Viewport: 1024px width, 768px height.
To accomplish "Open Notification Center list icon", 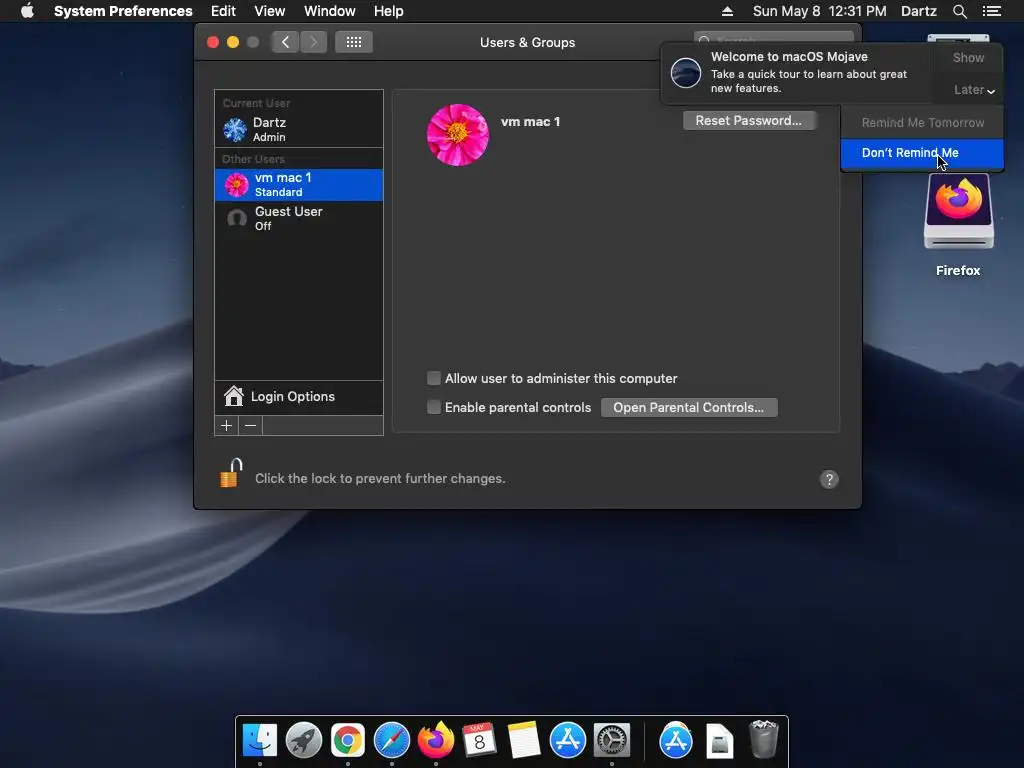I will coord(991,11).
